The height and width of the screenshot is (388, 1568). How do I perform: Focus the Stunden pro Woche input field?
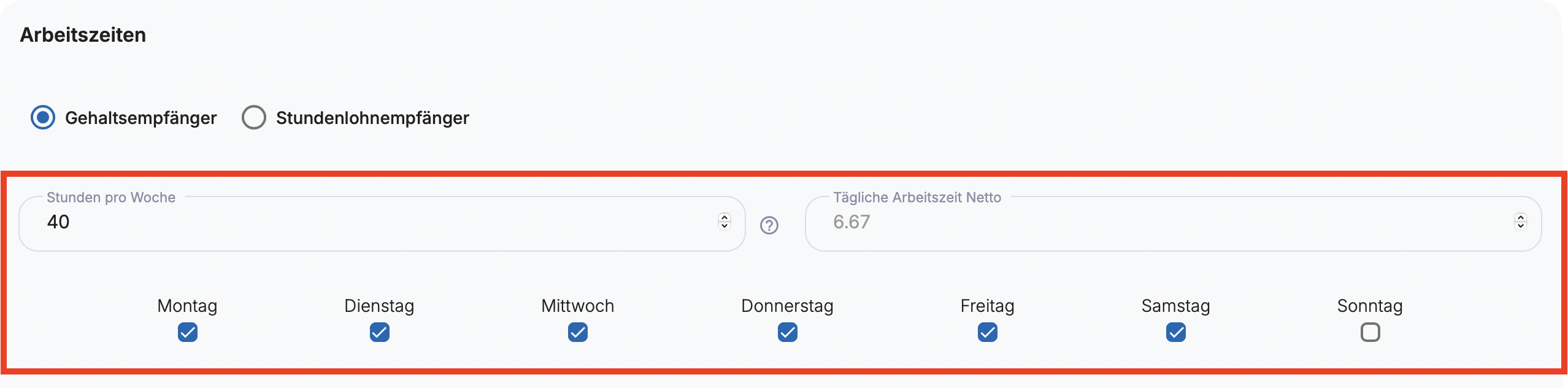(x=368, y=222)
